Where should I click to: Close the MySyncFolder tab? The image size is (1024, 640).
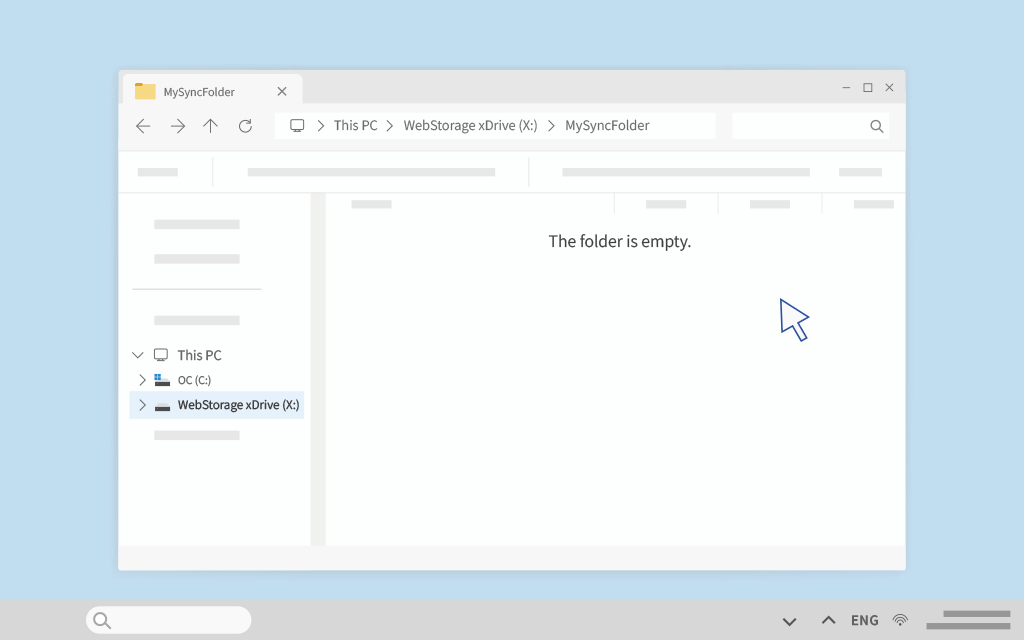point(281,91)
